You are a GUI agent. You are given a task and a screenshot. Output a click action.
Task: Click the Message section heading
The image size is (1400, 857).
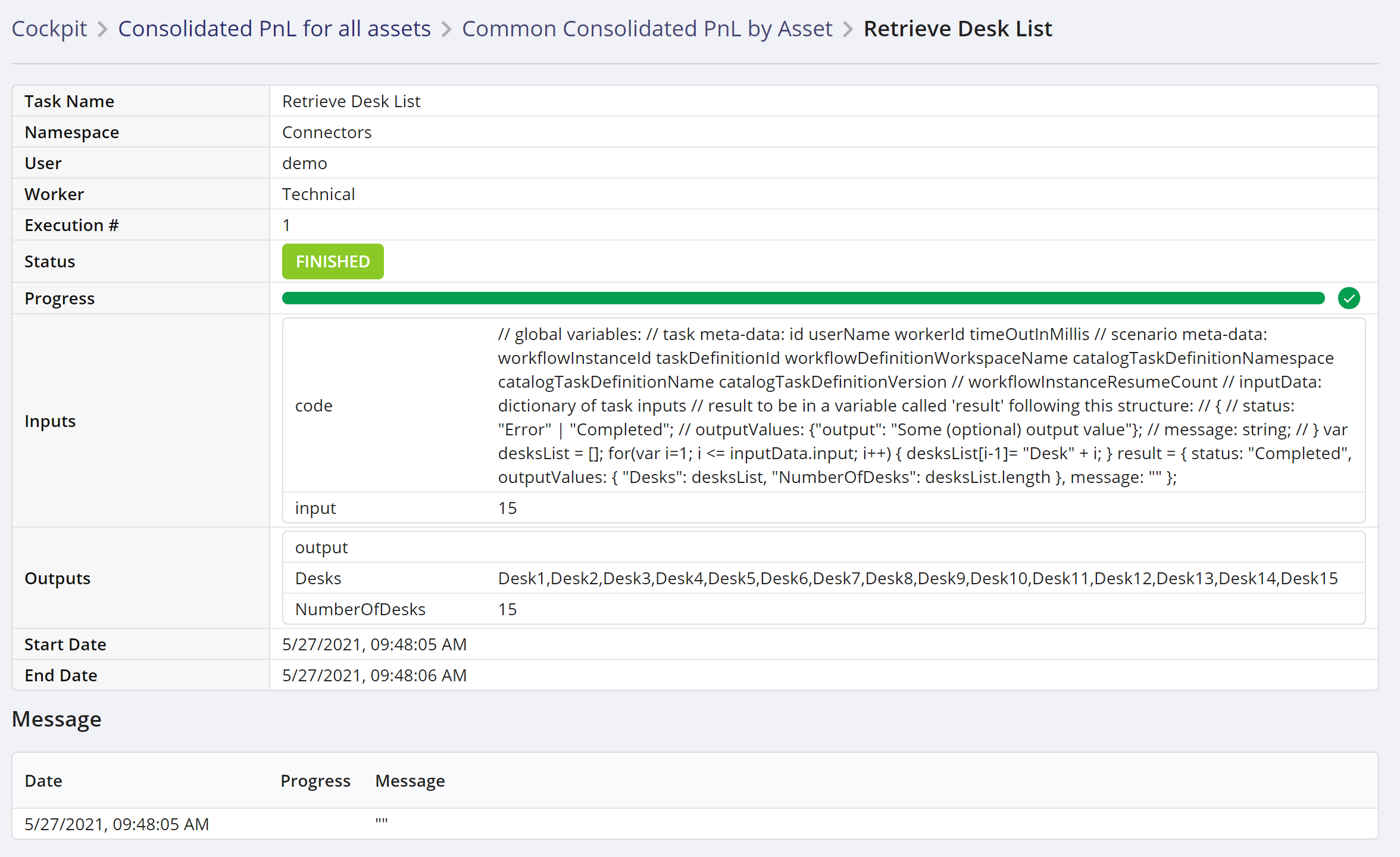click(x=57, y=719)
